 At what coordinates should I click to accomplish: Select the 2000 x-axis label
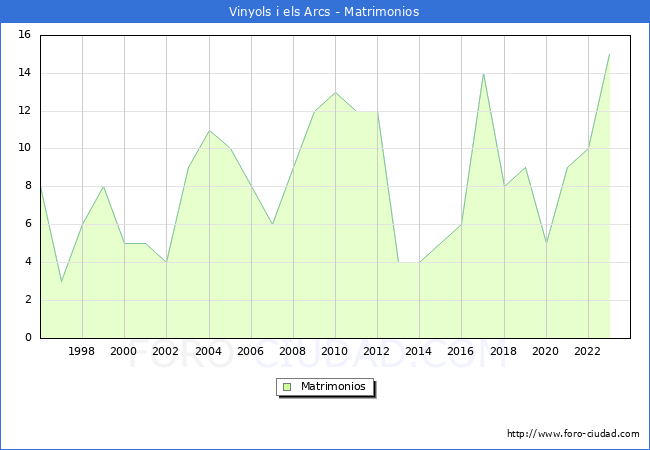coord(124,352)
